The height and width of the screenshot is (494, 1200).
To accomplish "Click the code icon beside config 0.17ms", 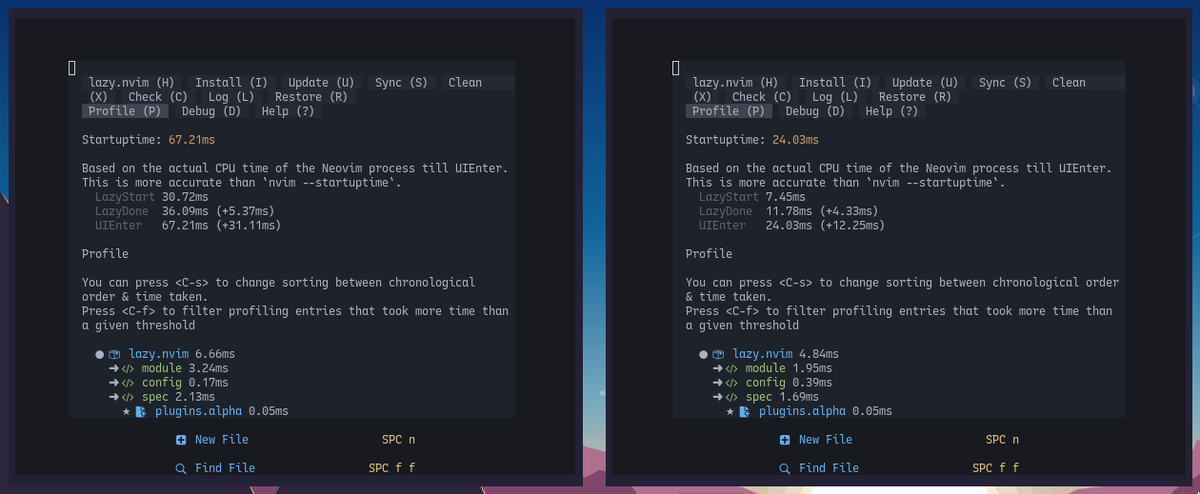I will [128, 382].
